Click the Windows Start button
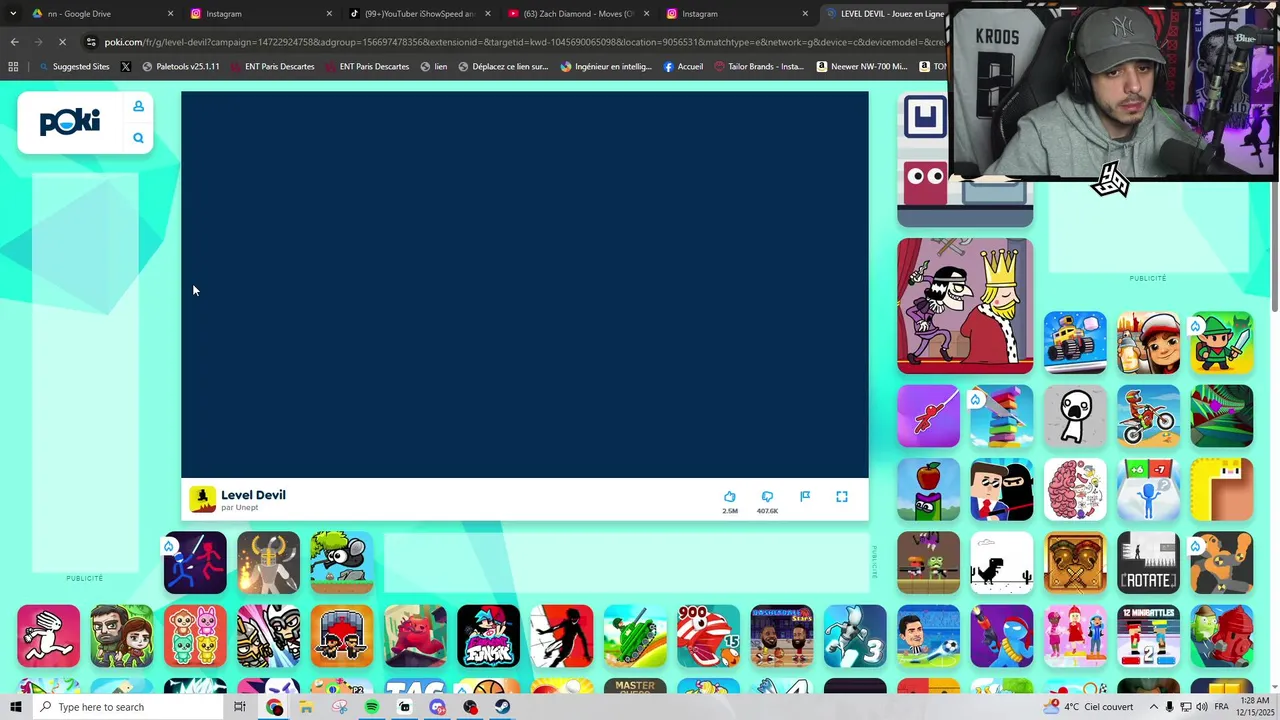Screen dimensions: 1280x720 pyautogui.click(x=15, y=707)
